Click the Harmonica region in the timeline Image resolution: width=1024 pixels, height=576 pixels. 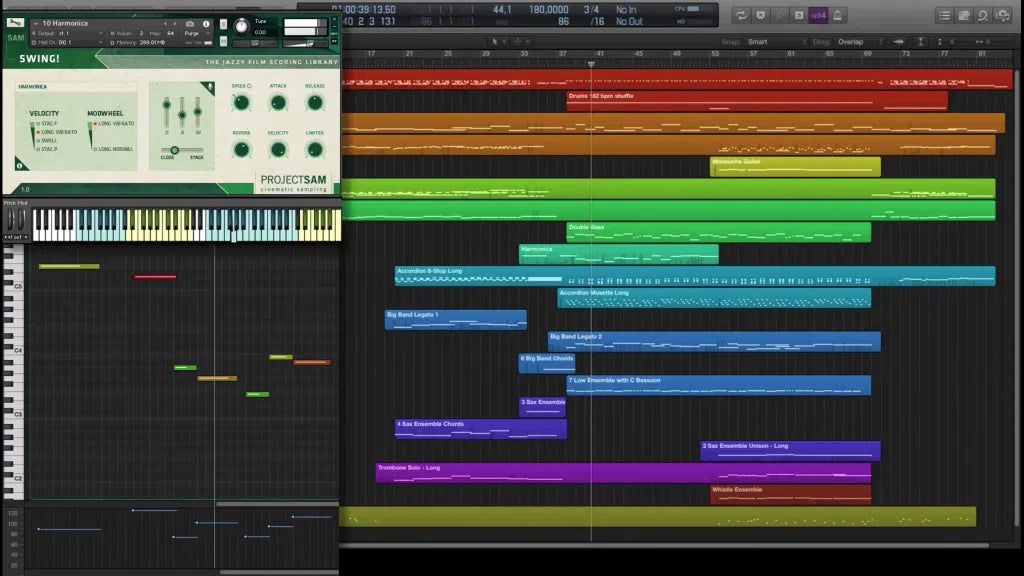click(x=618, y=254)
